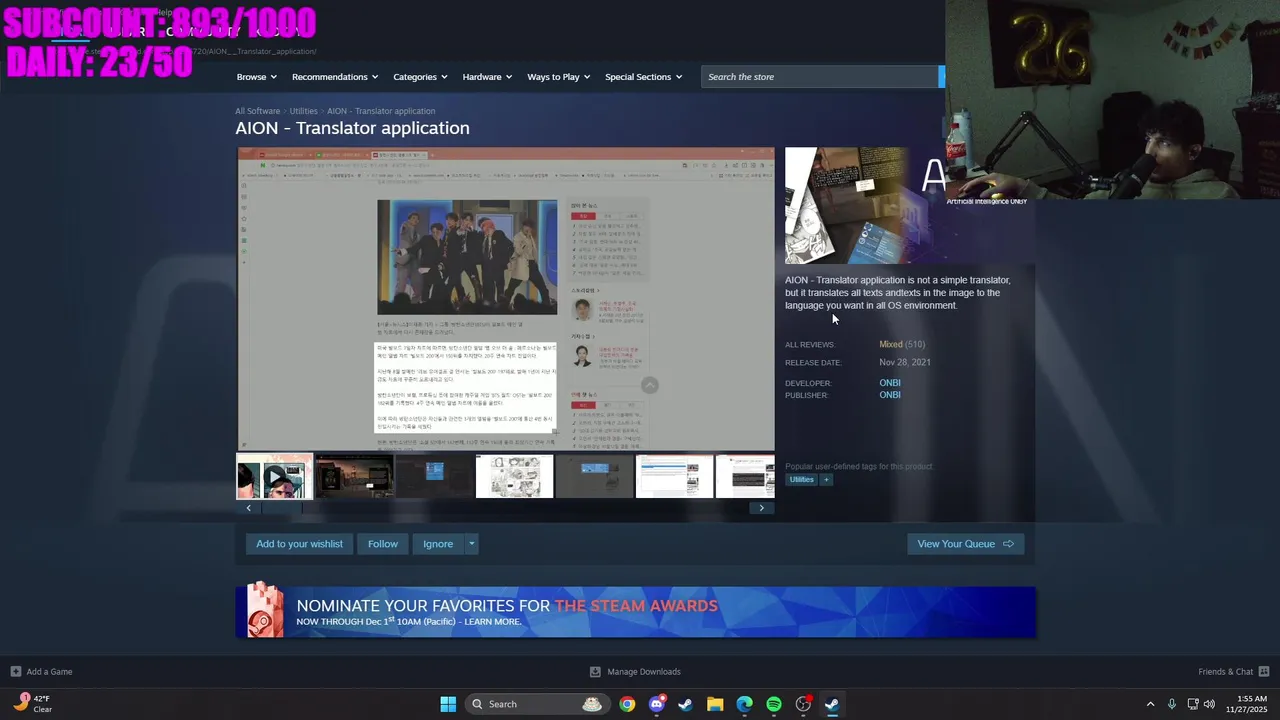1280x720 pixels.
Task: Open File Explorer from the taskbar
Action: point(715,704)
